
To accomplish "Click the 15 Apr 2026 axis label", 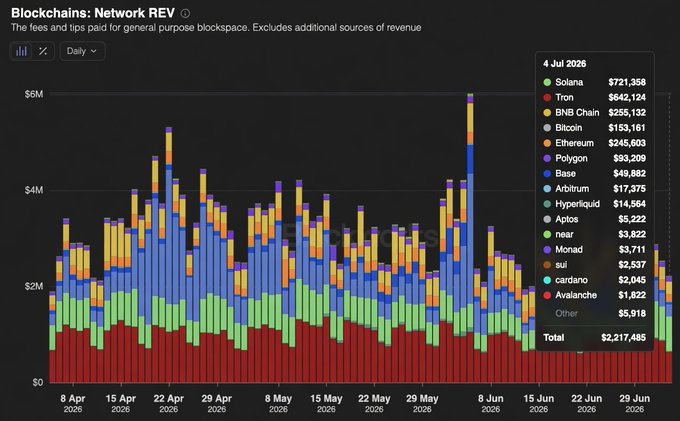I will pos(121,403).
